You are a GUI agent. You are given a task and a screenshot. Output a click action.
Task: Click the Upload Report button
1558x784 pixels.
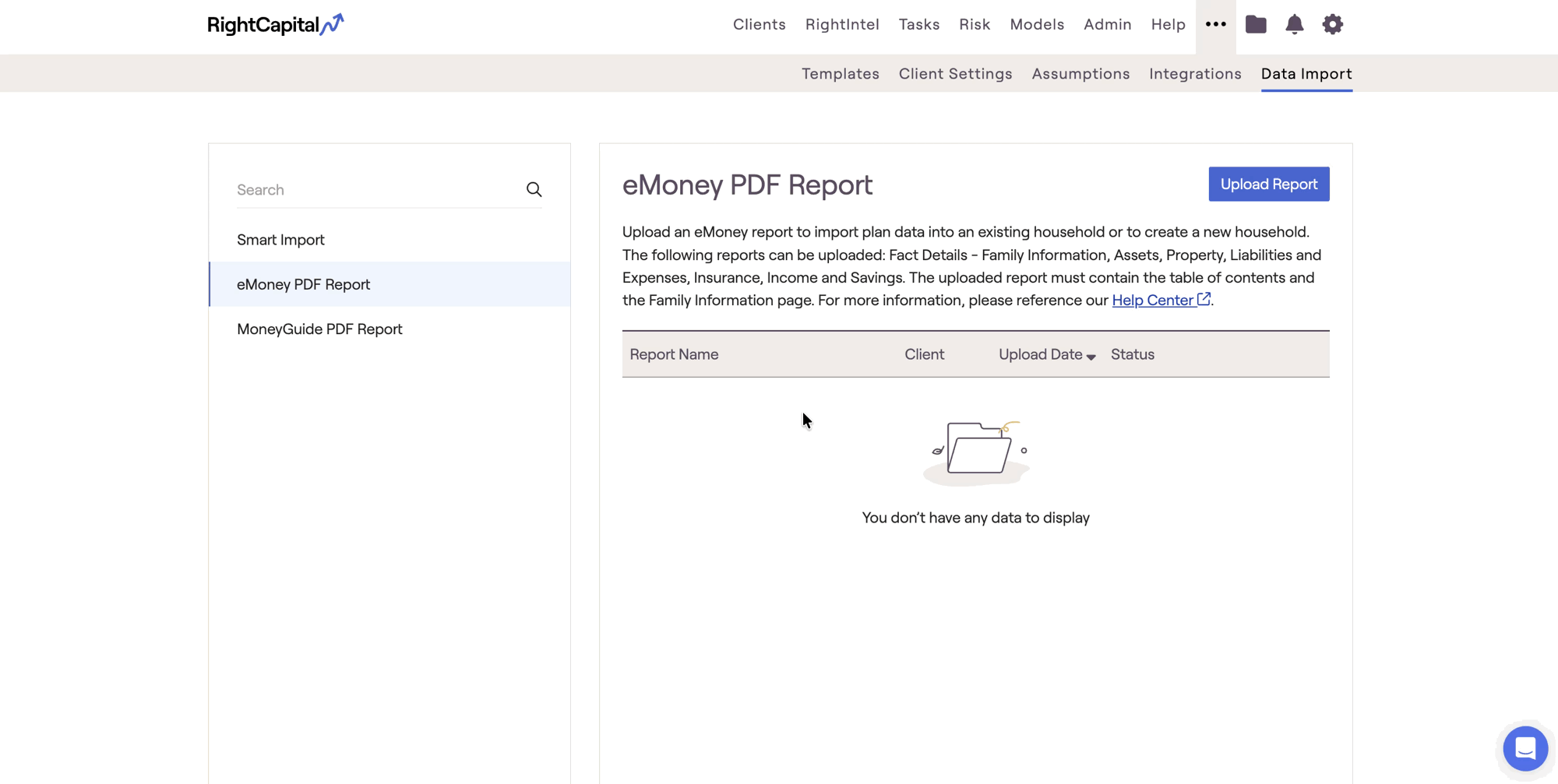point(1268,185)
